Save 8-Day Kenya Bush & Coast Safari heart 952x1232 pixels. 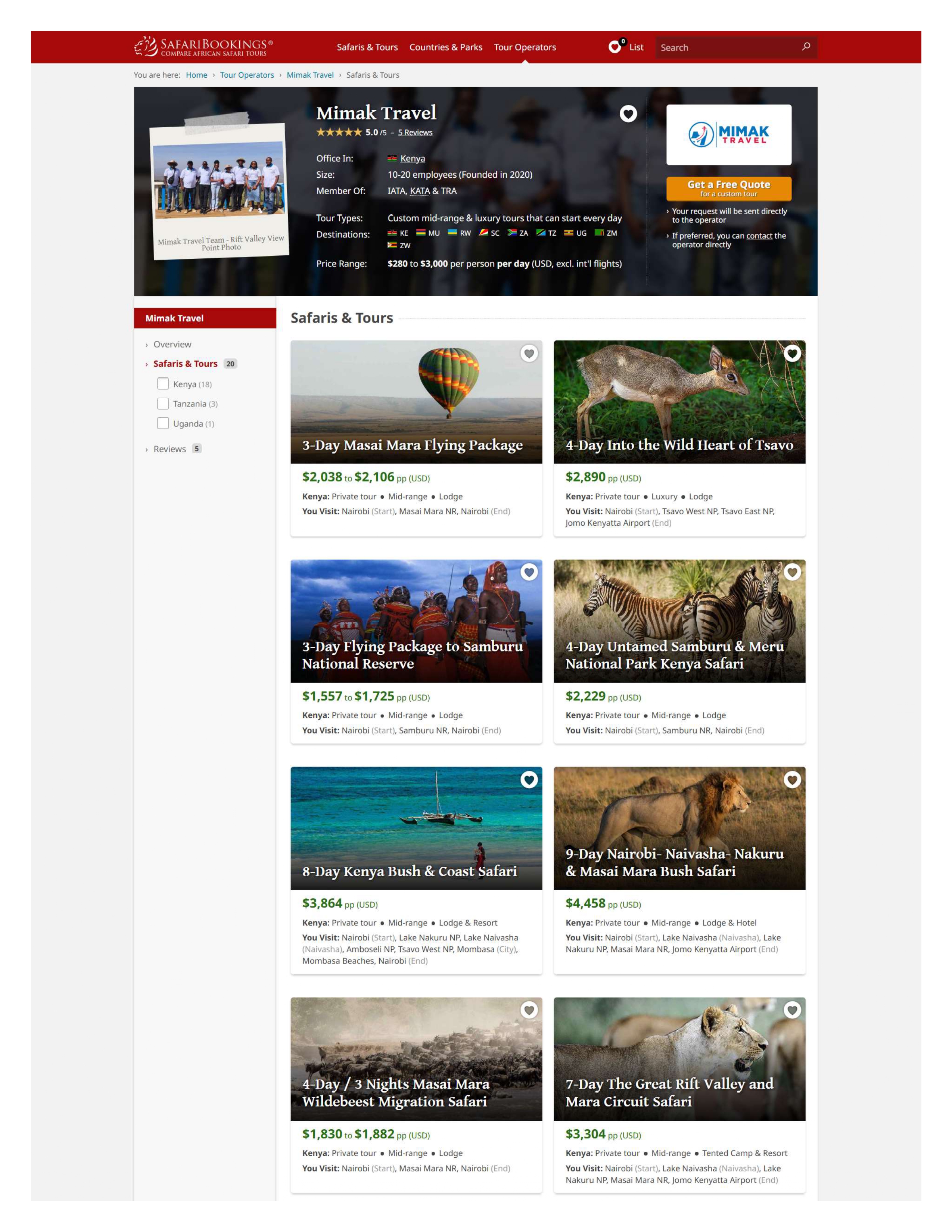tap(529, 780)
